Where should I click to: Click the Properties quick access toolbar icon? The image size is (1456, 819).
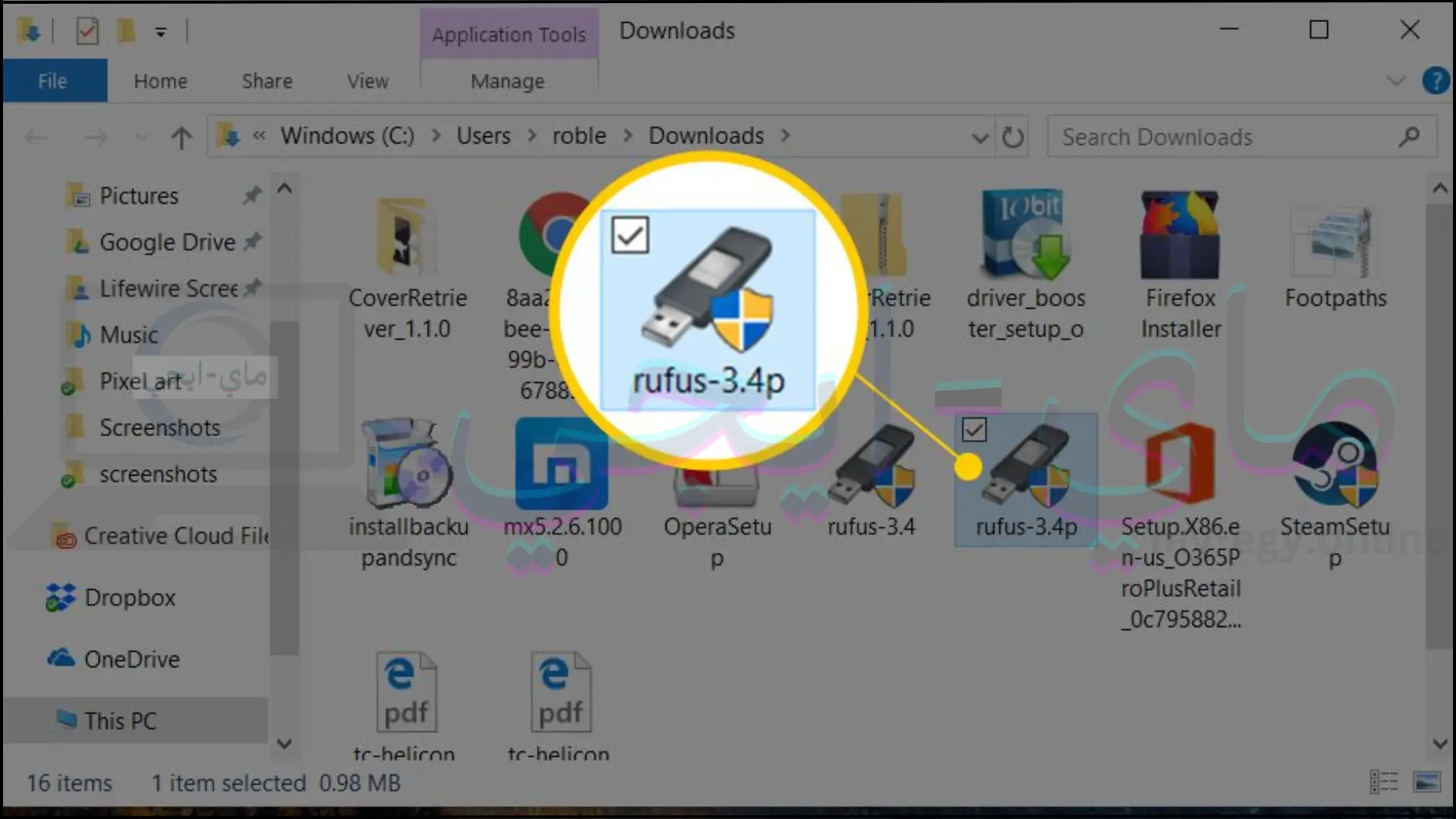pyautogui.click(x=87, y=31)
